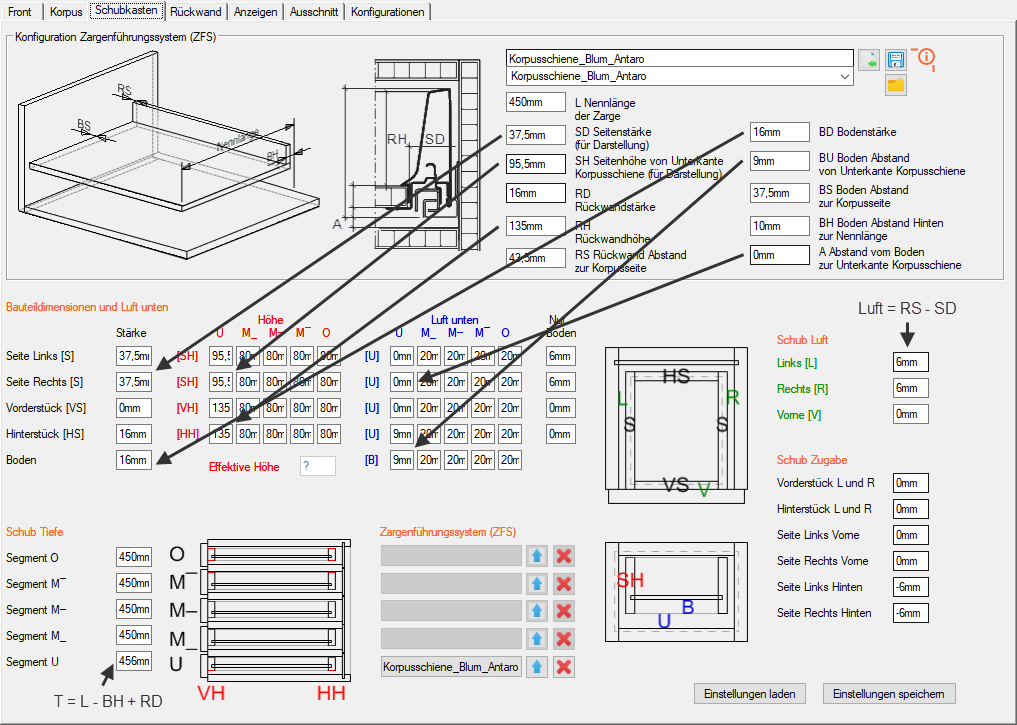The width and height of the screenshot is (1017, 725).
Task: Click Schub Luft Vorne 0mm field
Action: (x=911, y=414)
